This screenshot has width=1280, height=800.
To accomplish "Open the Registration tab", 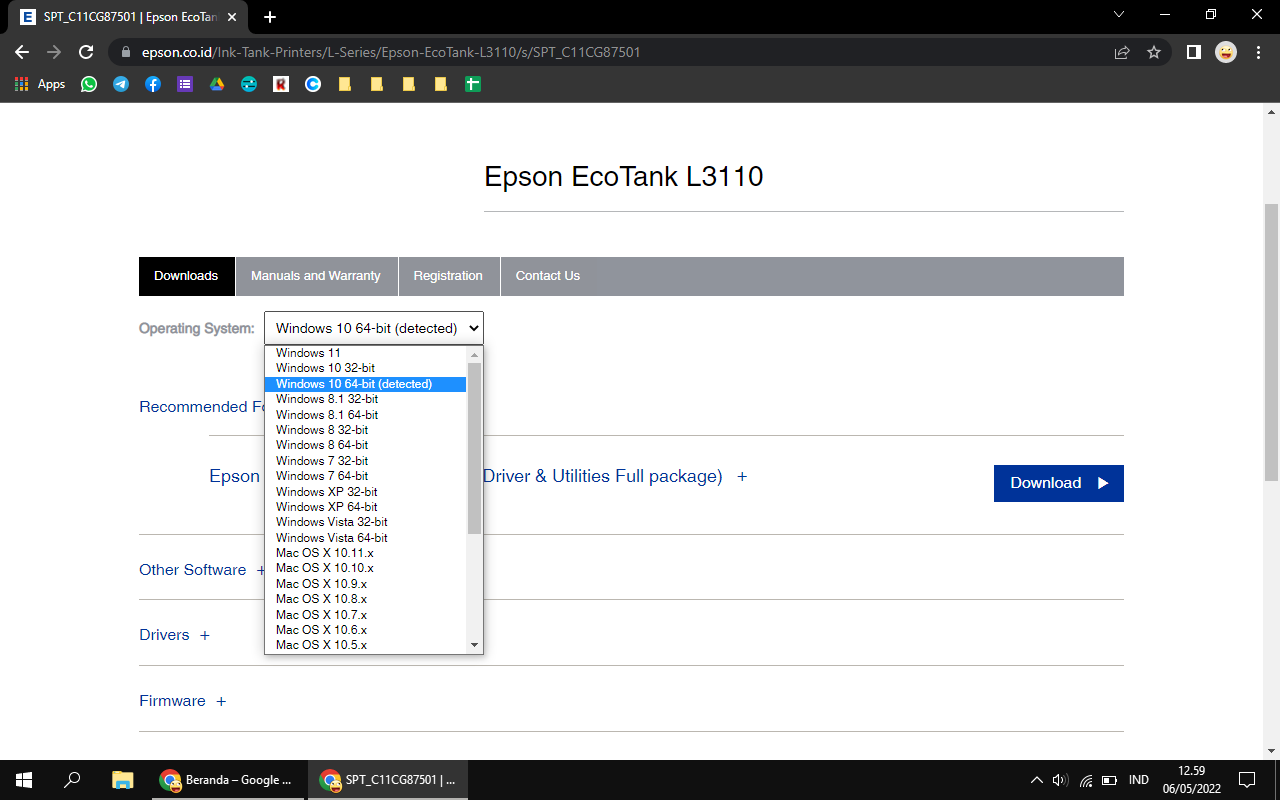I will 448,276.
